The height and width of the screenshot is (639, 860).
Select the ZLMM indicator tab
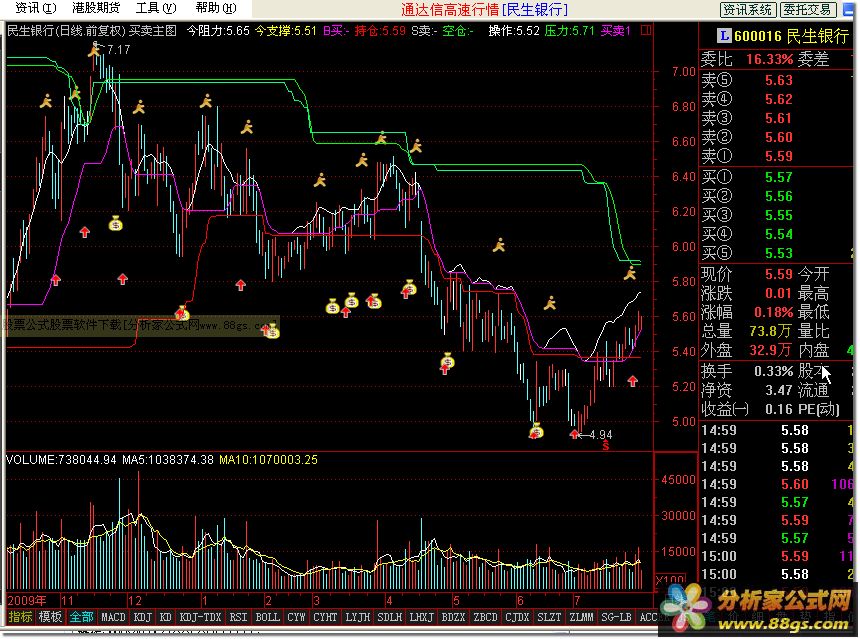(581, 618)
